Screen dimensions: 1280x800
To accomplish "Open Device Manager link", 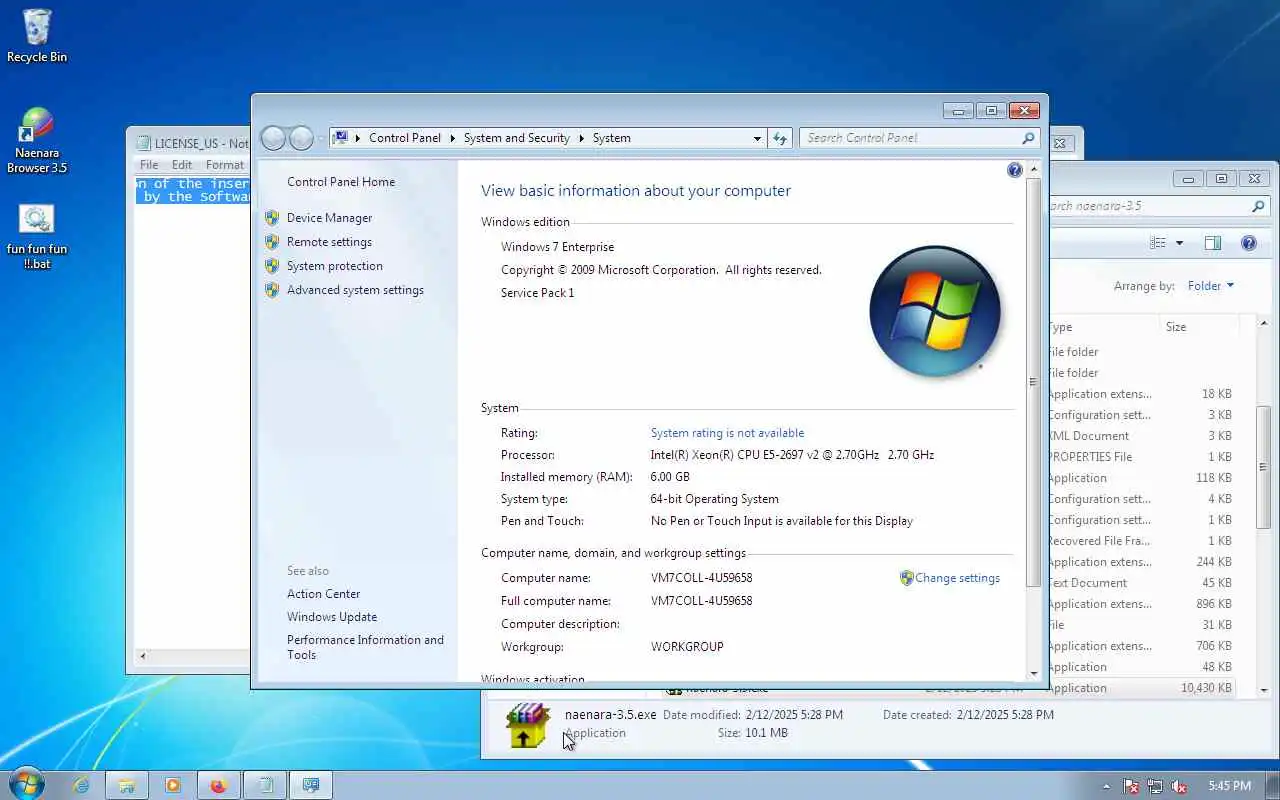I will tap(329, 218).
